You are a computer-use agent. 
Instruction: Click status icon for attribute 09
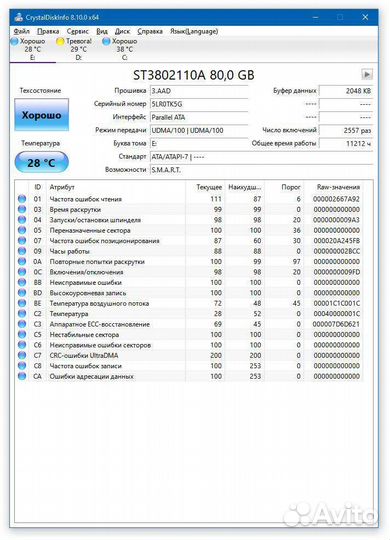pos(22,251)
